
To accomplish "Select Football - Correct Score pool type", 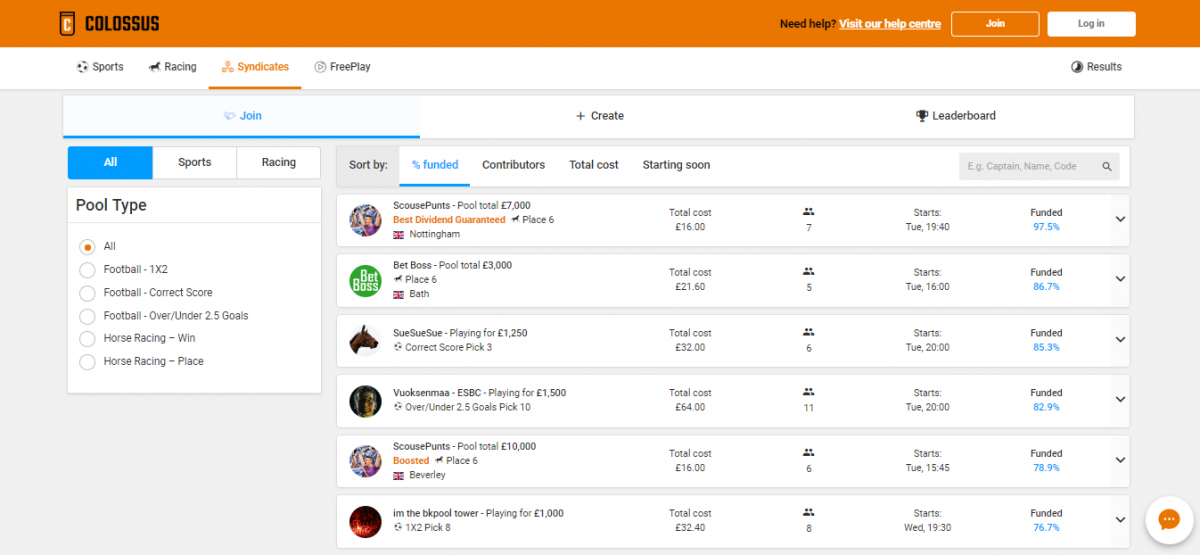I will click(87, 292).
